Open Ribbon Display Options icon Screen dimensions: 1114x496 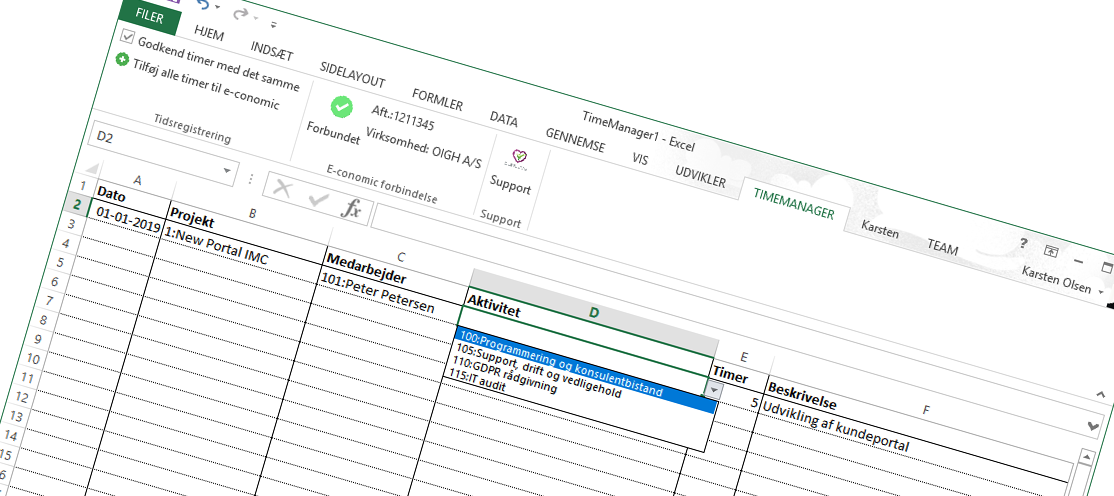tap(1051, 252)
